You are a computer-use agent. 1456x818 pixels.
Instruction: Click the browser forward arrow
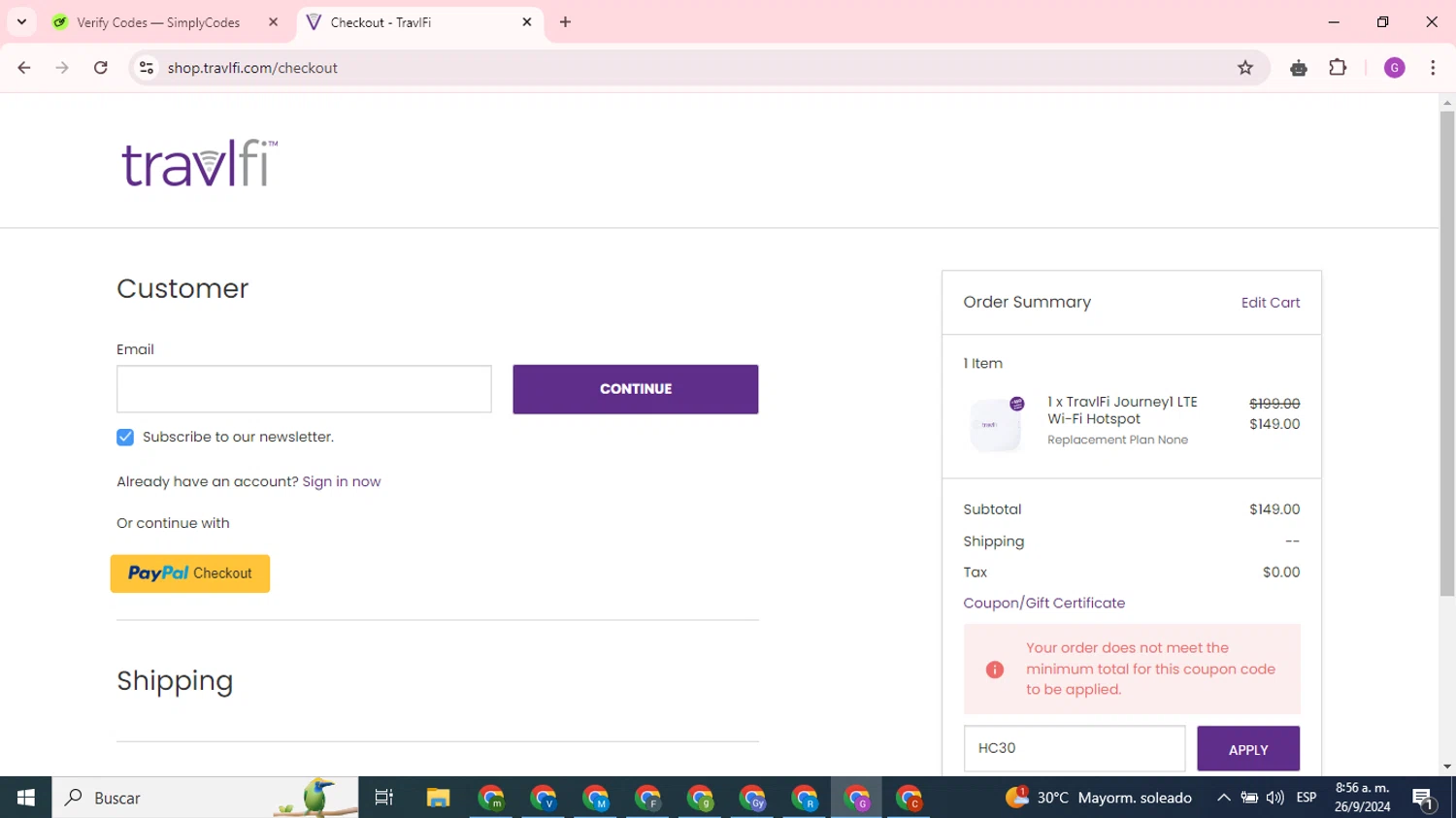coord(62,68)
